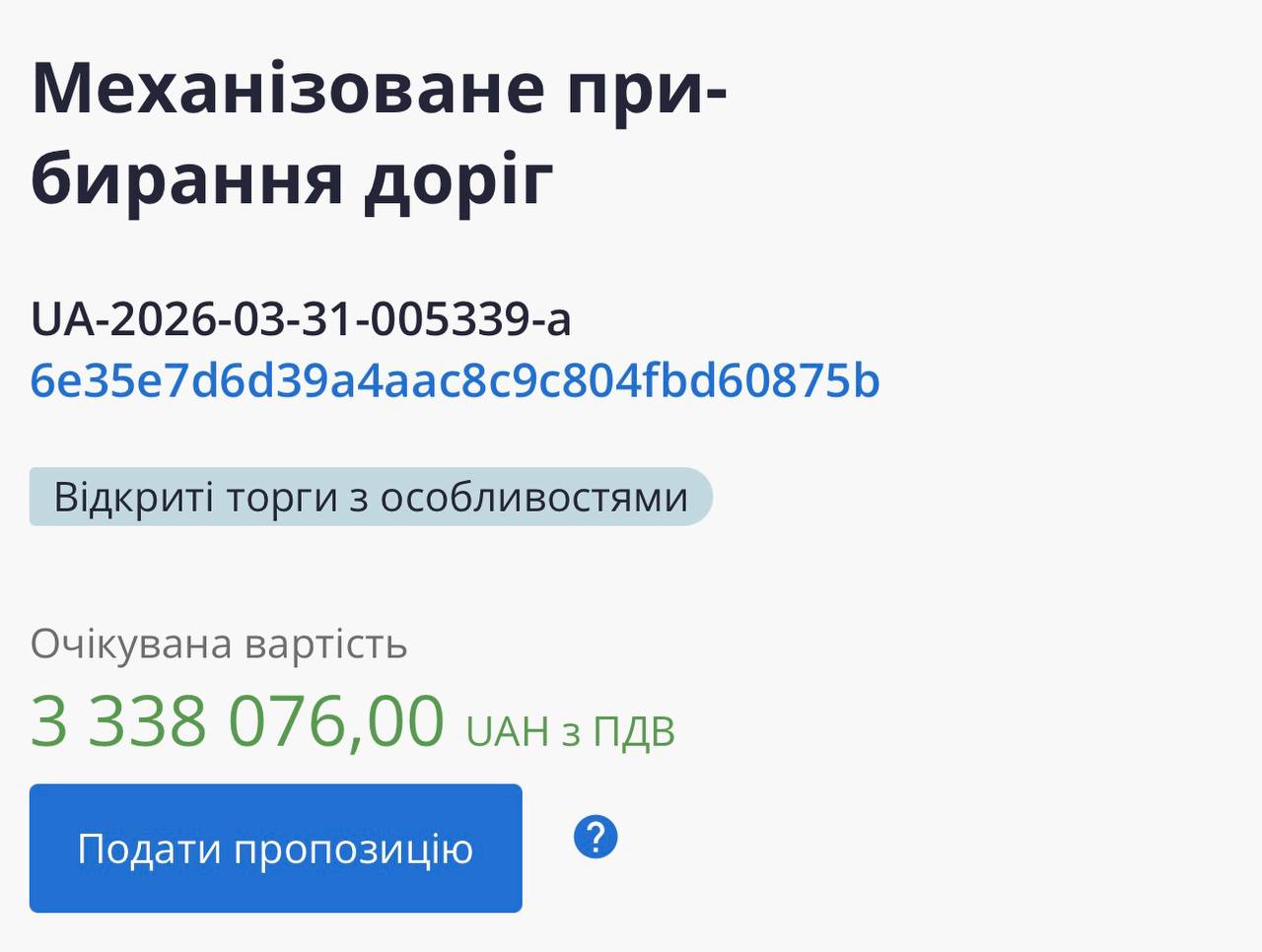1262x952 pixels.
Task: Click the expected value amount 3 338 076,00
Action: click(238, 721)
